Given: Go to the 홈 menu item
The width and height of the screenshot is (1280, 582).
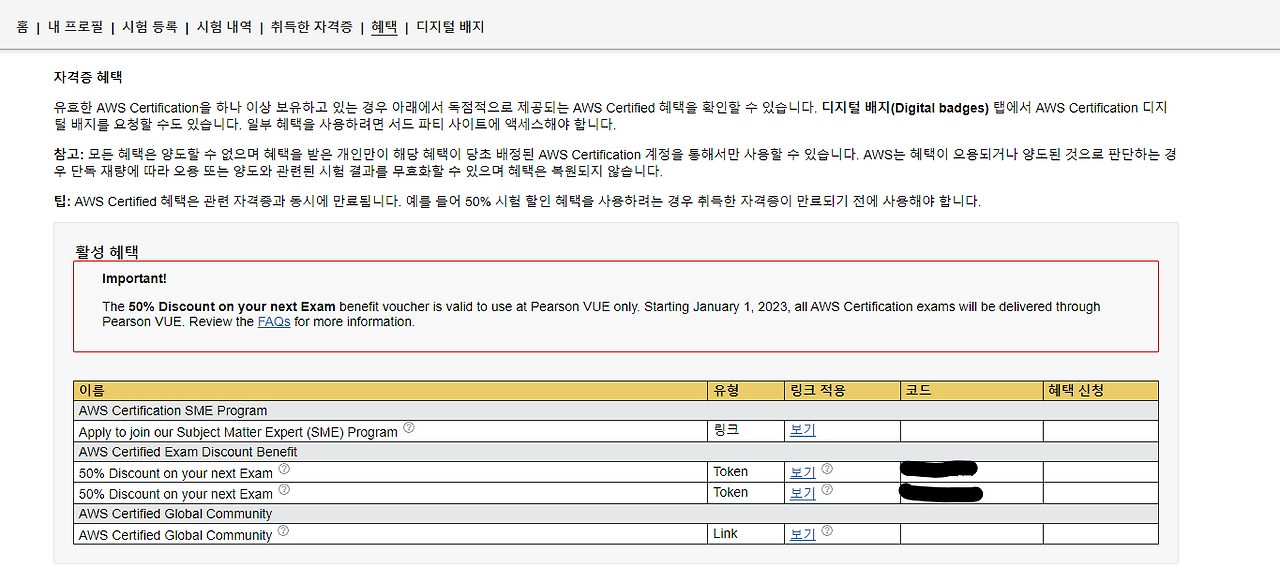Looking at the screenshot, I should [20, 27].
